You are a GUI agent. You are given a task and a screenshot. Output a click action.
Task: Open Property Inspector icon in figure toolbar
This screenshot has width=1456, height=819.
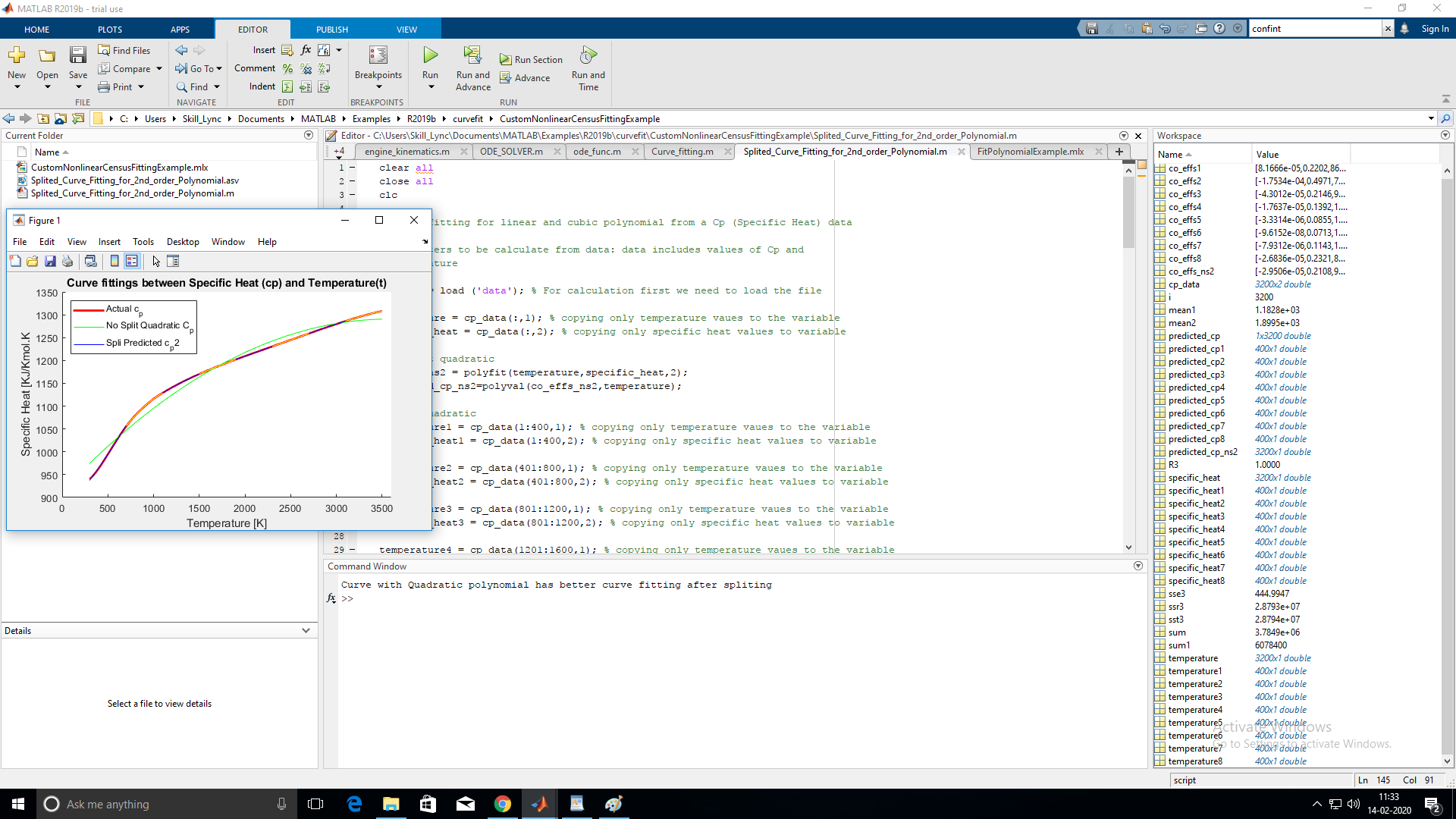point(173,261)
